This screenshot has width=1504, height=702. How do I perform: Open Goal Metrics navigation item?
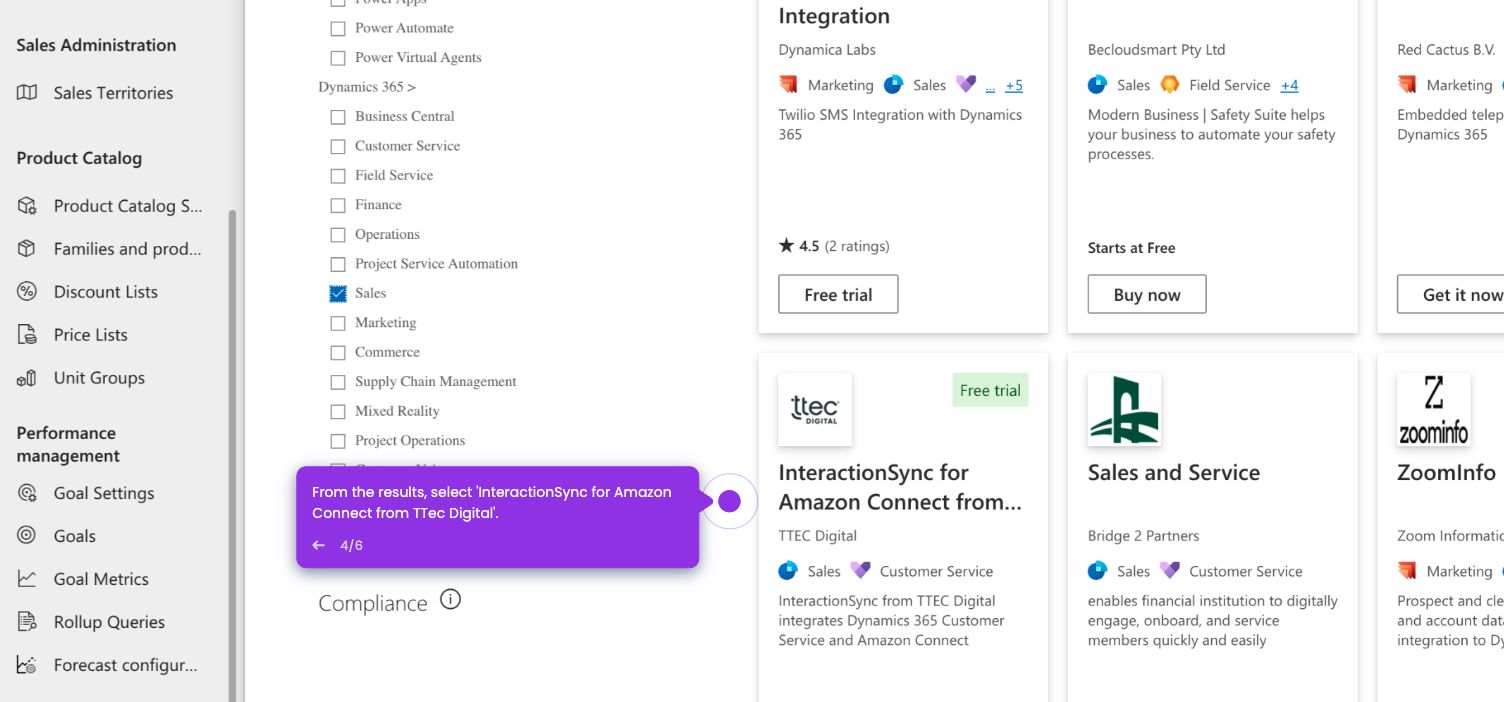click(100, 579)
